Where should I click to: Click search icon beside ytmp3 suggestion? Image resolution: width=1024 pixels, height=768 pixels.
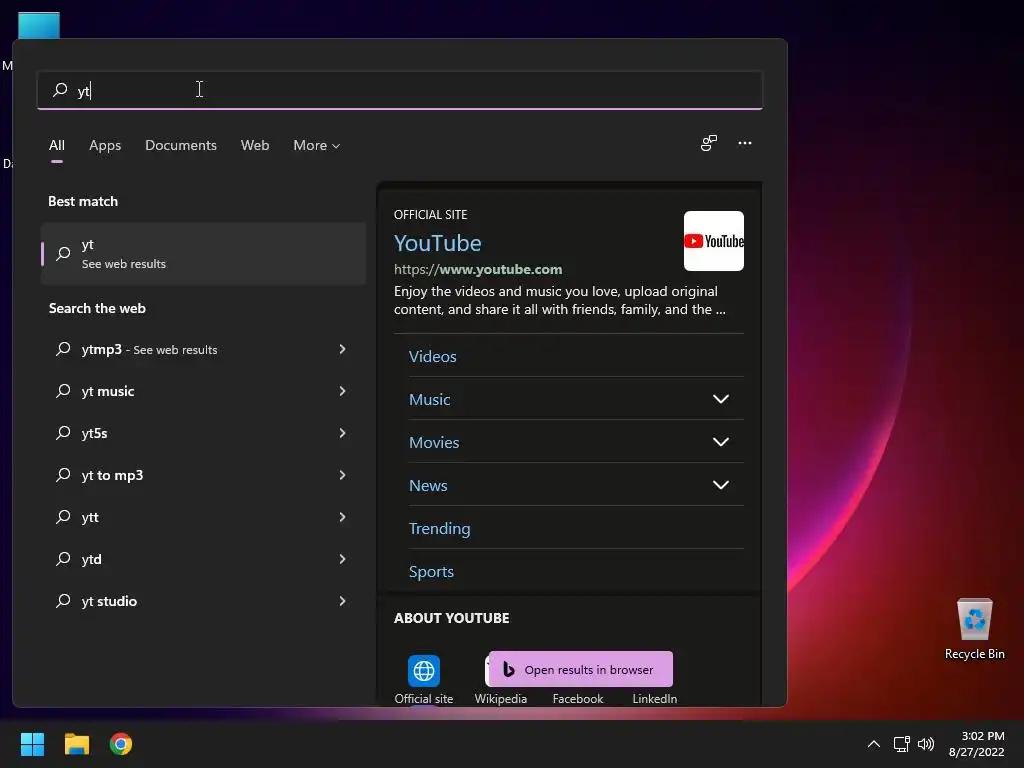pyautogui.click(x=63, y=349)
